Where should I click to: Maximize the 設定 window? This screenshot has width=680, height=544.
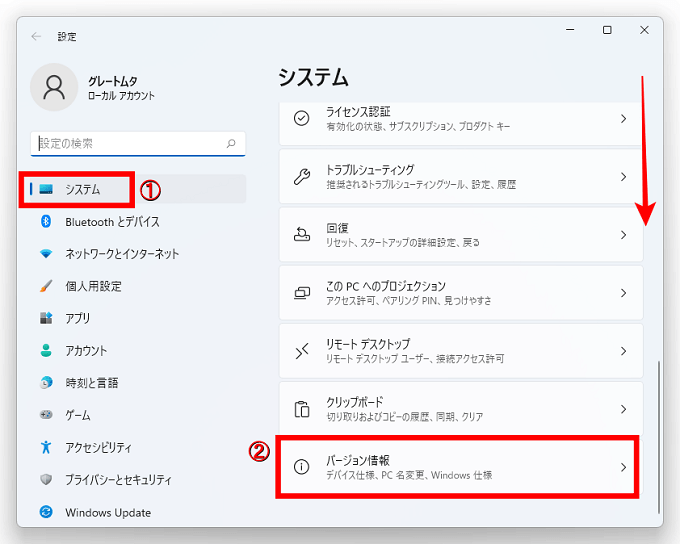(607, 30)
